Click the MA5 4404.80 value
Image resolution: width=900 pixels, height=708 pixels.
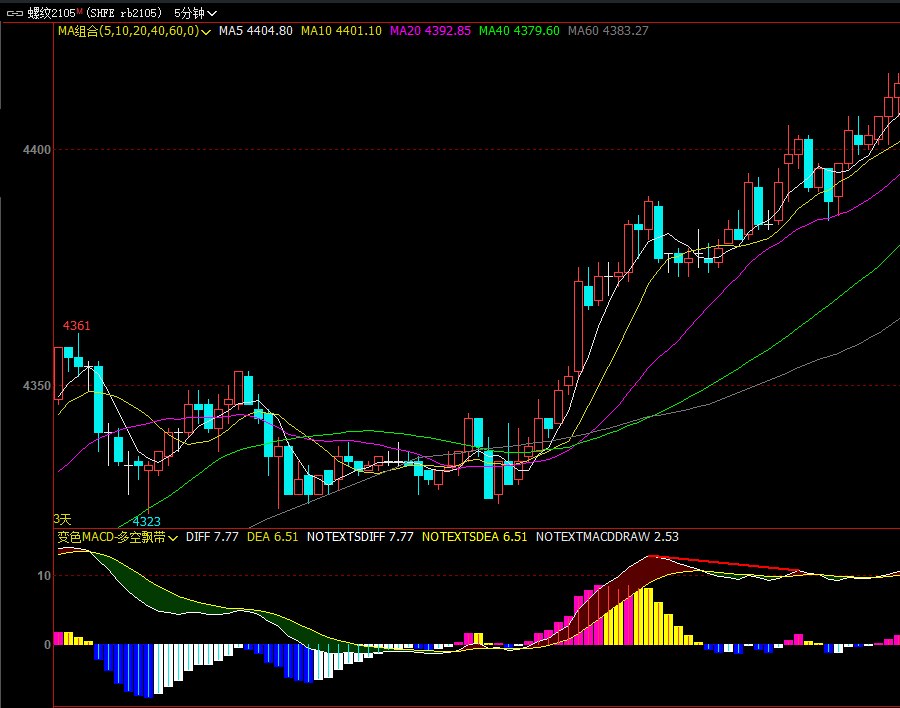click(x=255, y=31)
